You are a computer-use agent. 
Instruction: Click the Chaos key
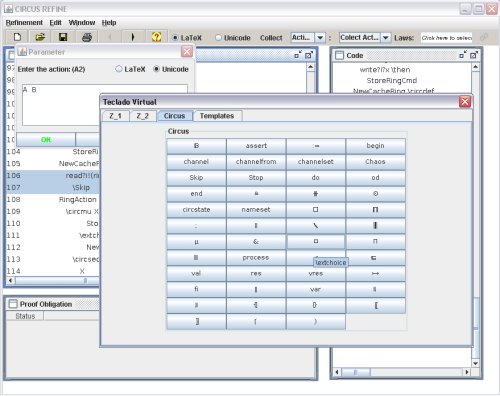[376, 162]
